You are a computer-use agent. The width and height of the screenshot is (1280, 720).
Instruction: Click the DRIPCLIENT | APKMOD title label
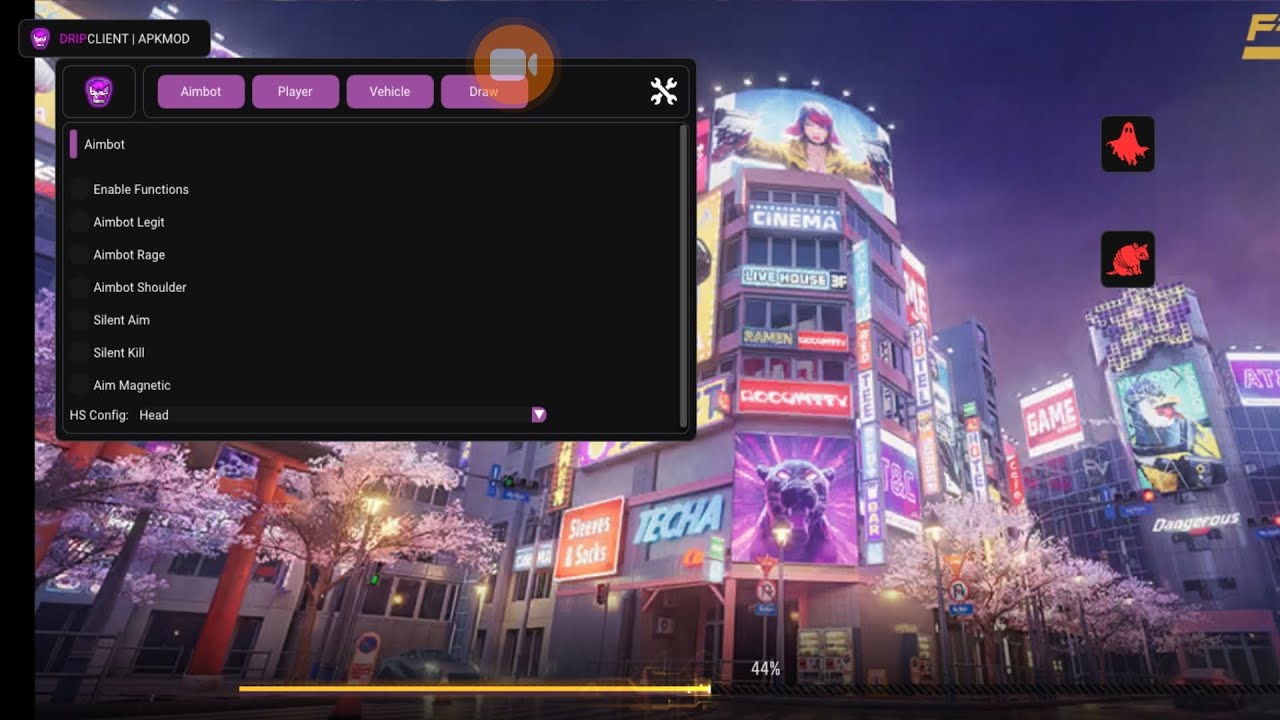124,39
